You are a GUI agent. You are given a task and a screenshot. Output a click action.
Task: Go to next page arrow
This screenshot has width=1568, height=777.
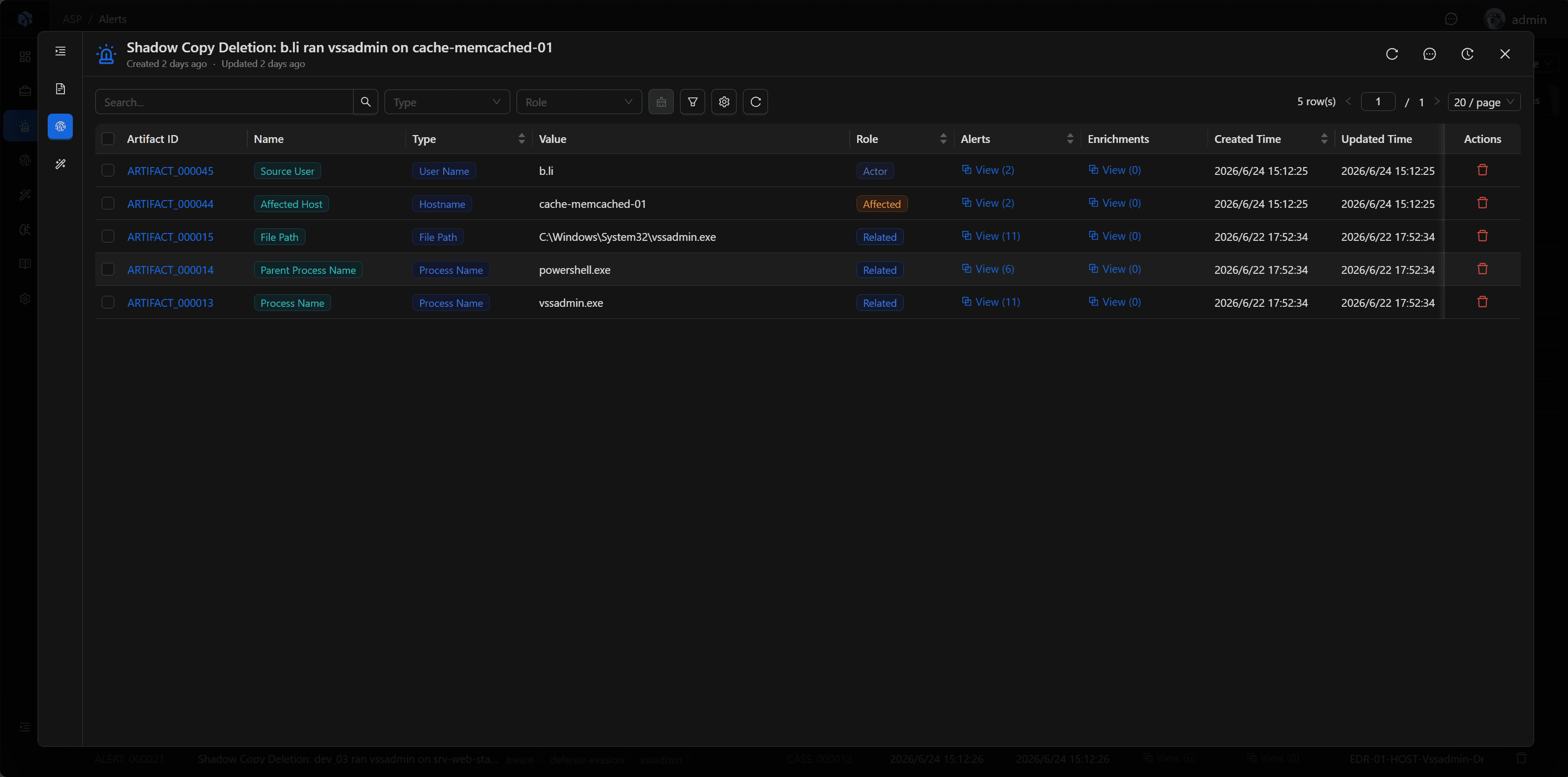pos(1437,102)
